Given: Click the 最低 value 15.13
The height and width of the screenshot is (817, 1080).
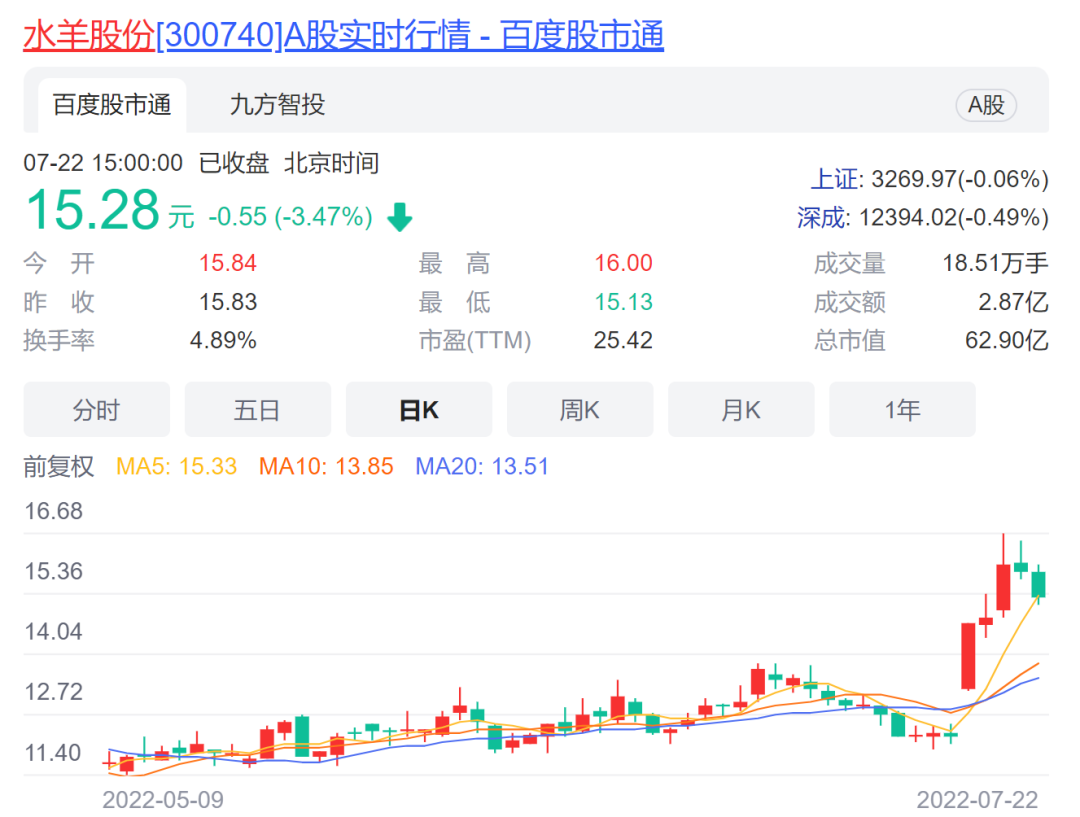Looking at the screenshot, I should point(623,302).
